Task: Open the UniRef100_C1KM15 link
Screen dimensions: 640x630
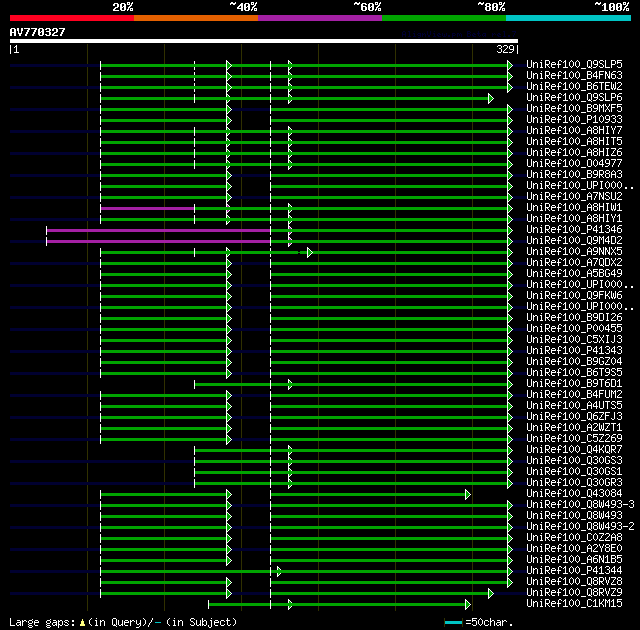Action: coord(574,604)
